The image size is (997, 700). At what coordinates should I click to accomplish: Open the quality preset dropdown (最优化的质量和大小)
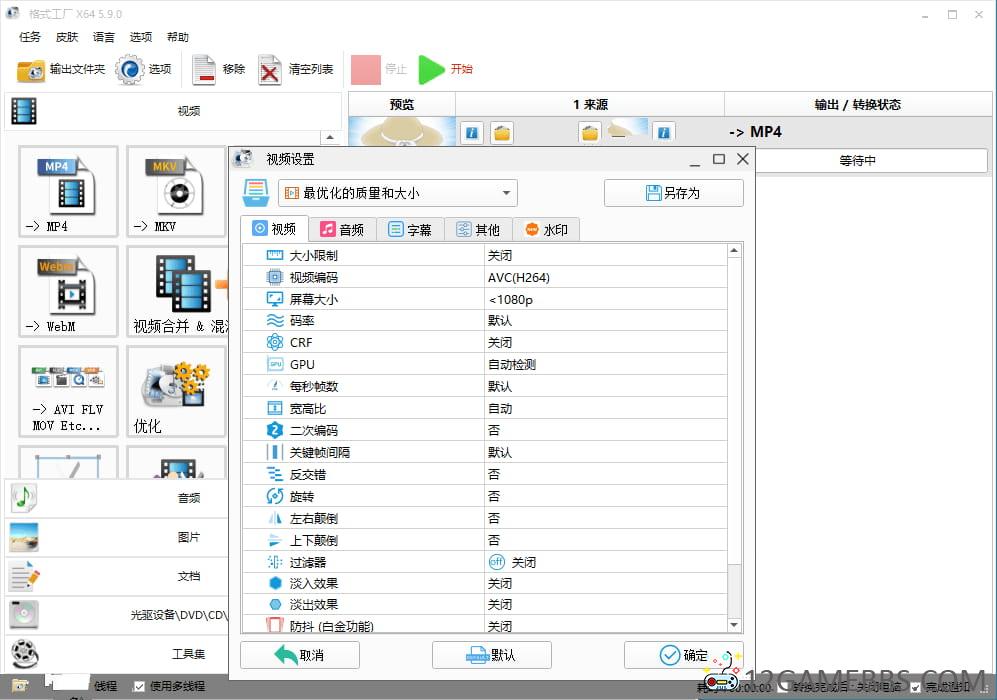397,193
